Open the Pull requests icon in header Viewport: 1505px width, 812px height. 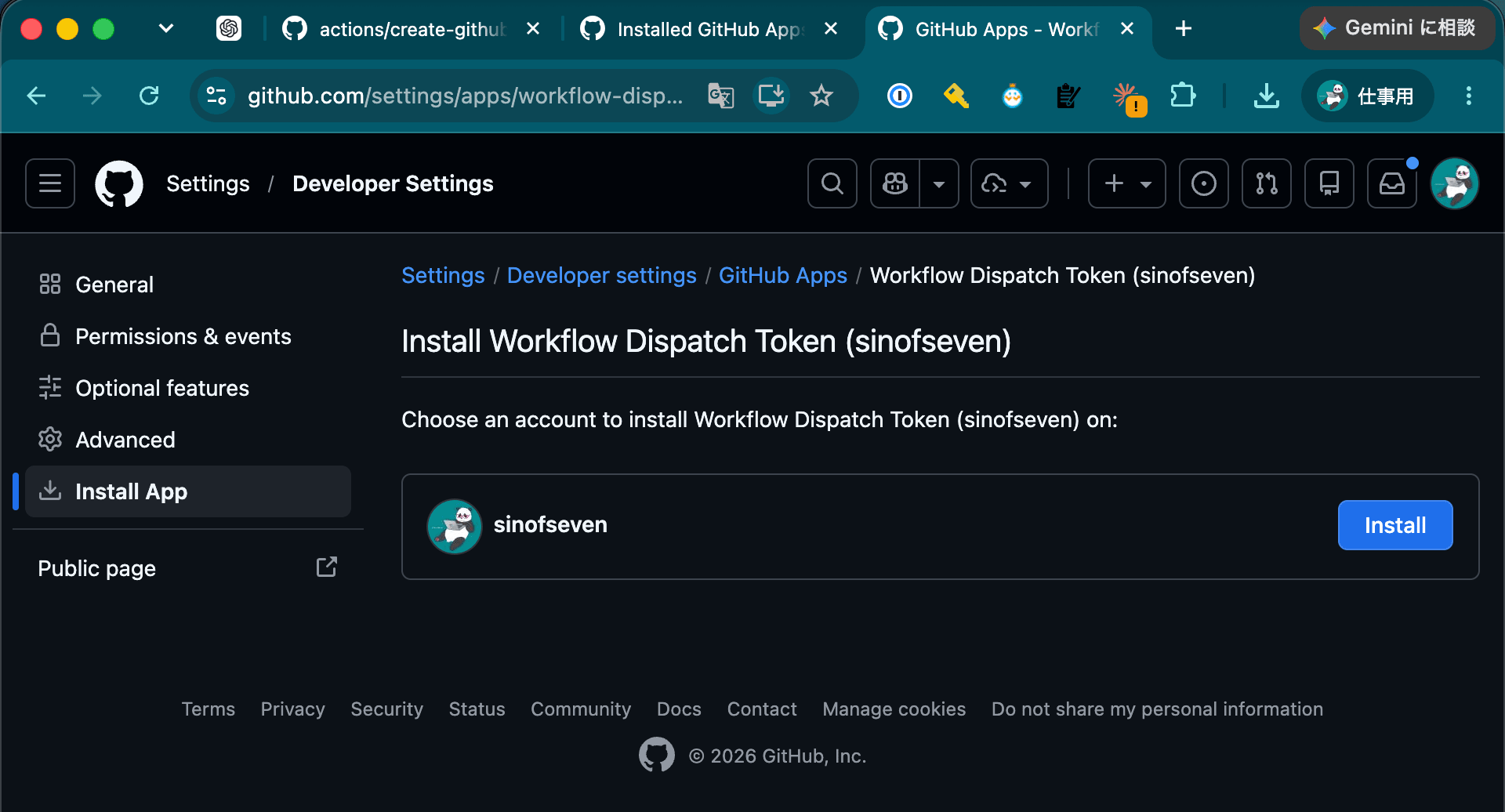click(x=1267, y=183)
